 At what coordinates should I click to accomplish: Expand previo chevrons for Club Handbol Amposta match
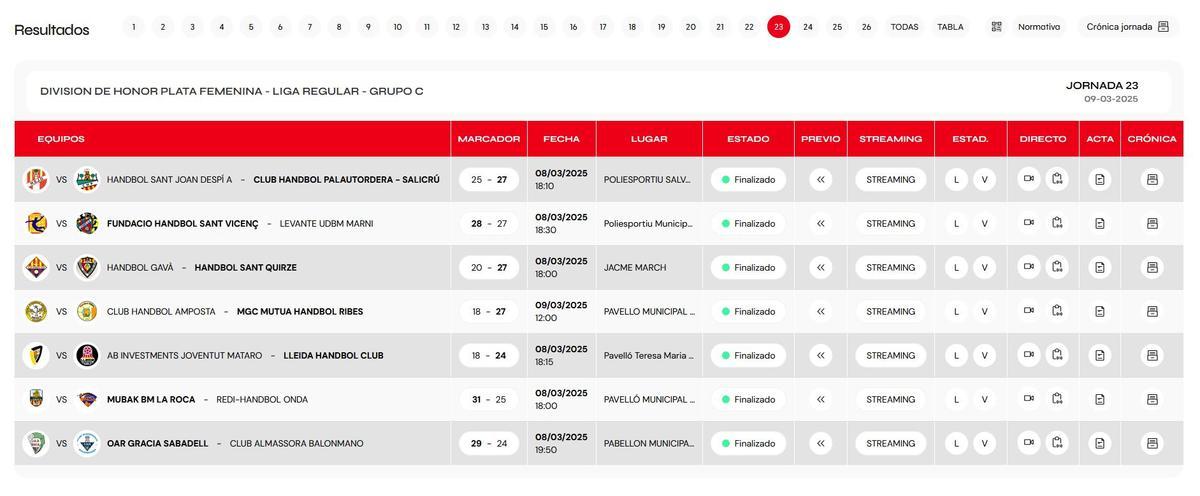821,311
